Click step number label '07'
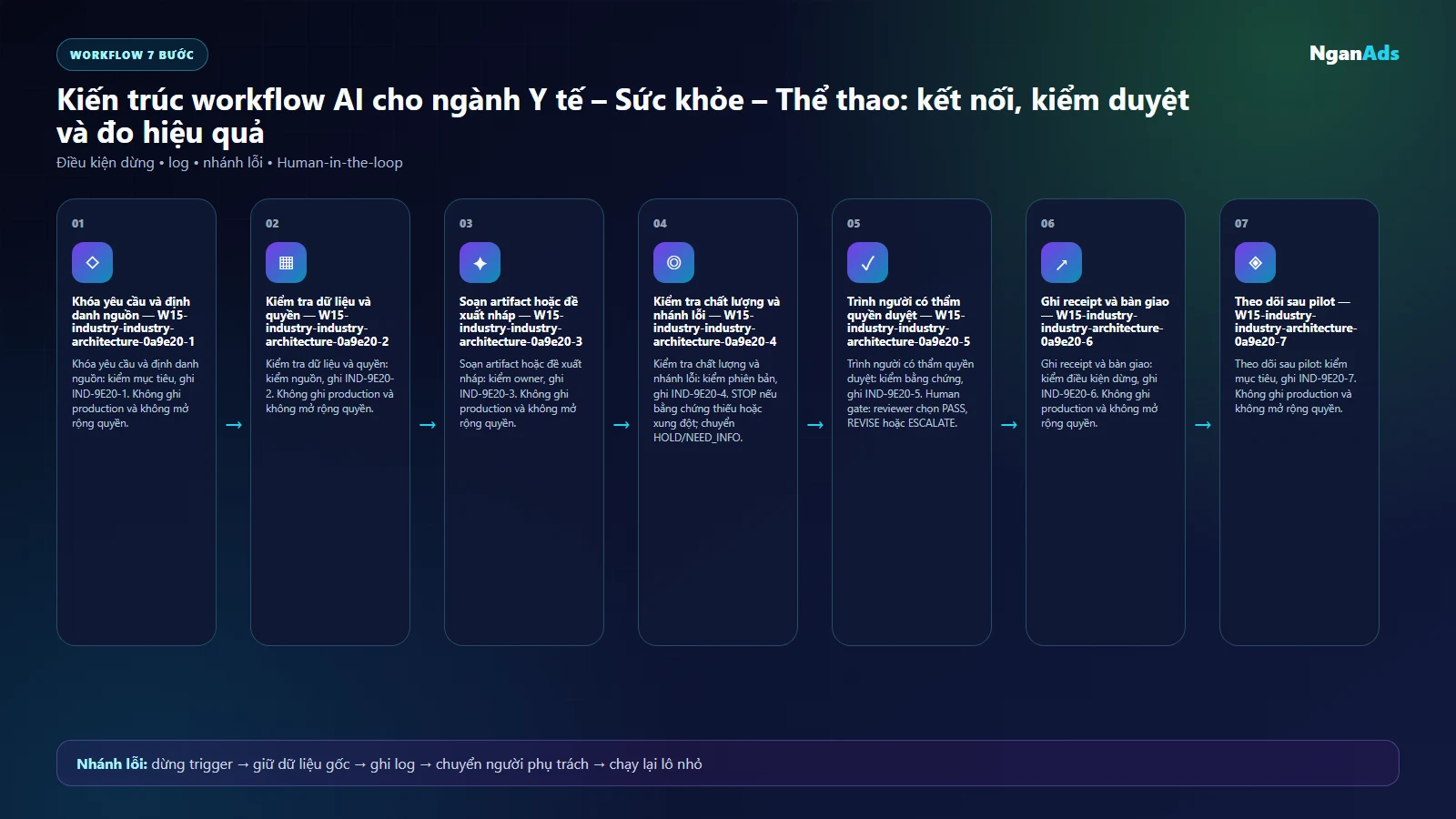 click(x=1241, y=224)
